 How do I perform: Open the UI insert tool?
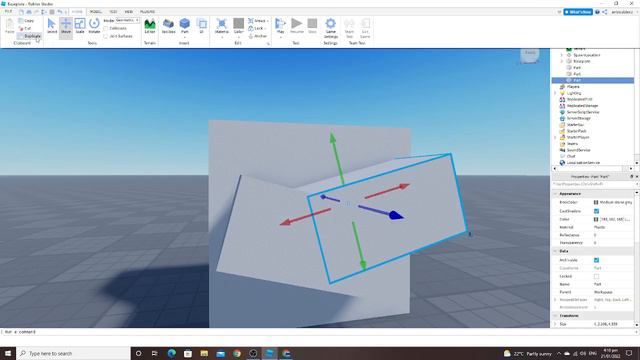coord(201,27)
